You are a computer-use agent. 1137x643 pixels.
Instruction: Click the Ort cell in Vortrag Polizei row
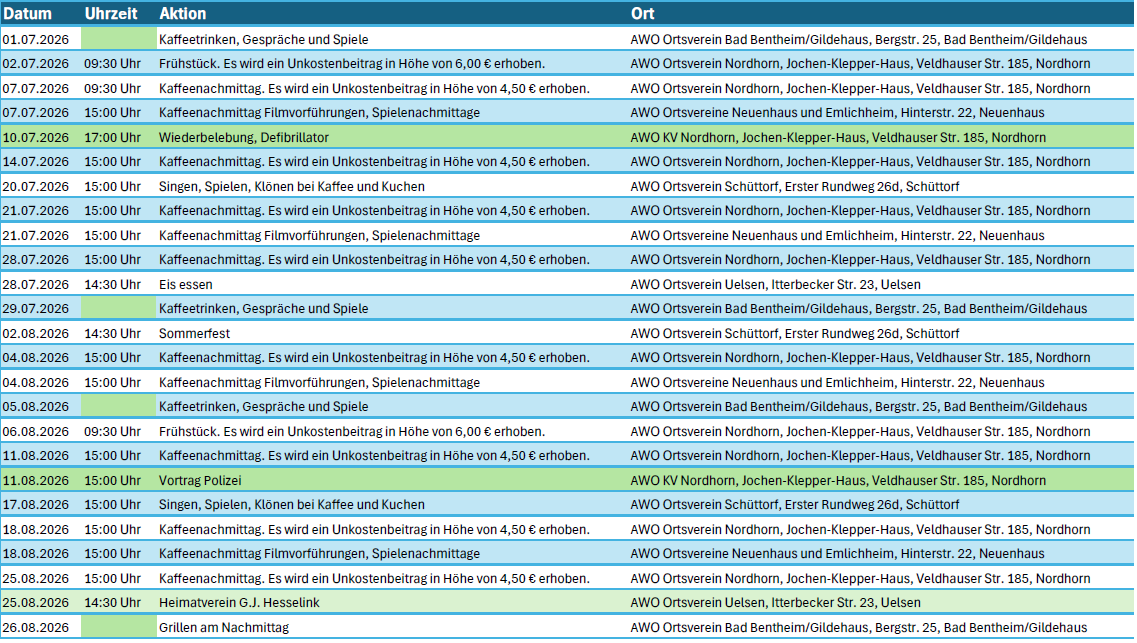click(838, 480)
